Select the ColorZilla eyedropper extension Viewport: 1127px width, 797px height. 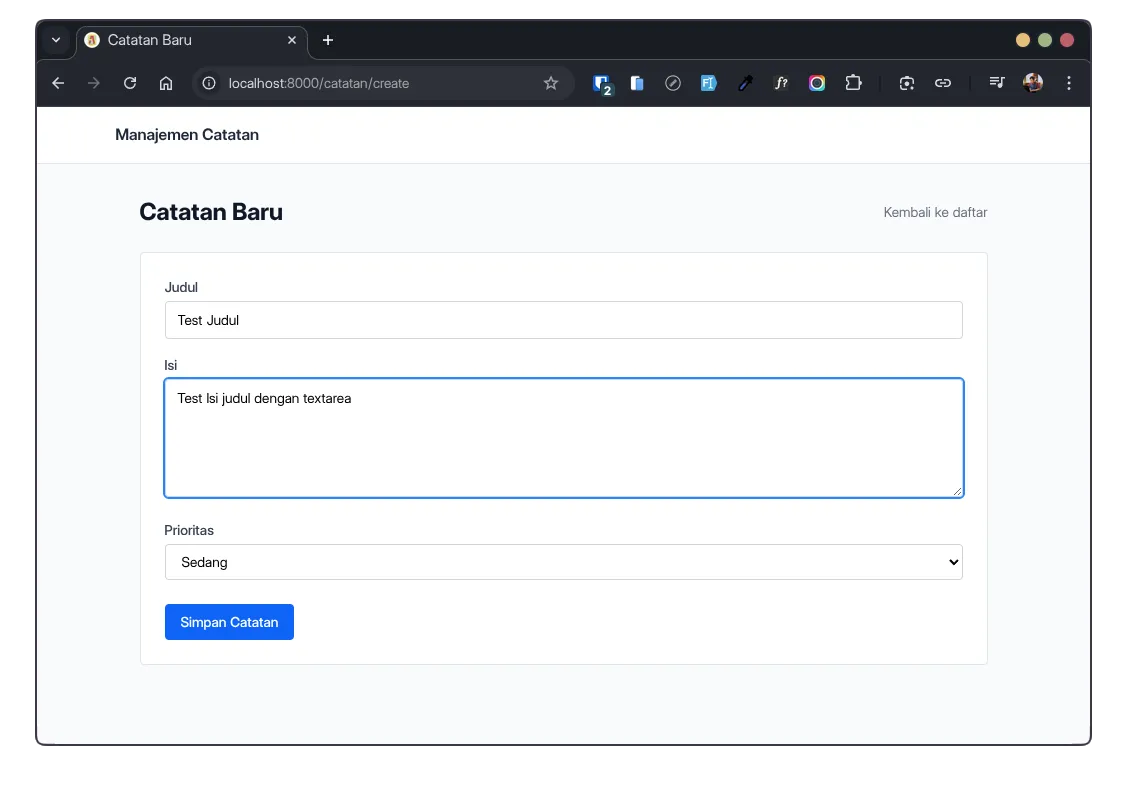pos(745,83)
